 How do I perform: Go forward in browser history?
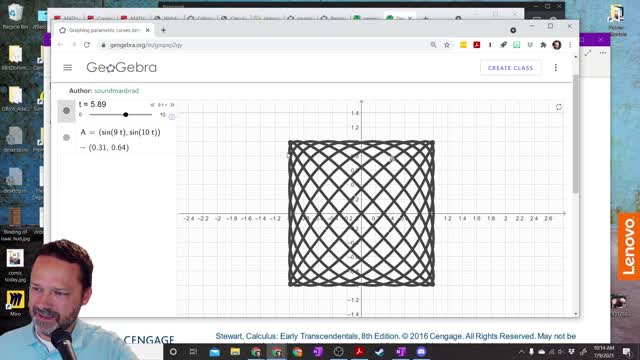pos(74,45)
